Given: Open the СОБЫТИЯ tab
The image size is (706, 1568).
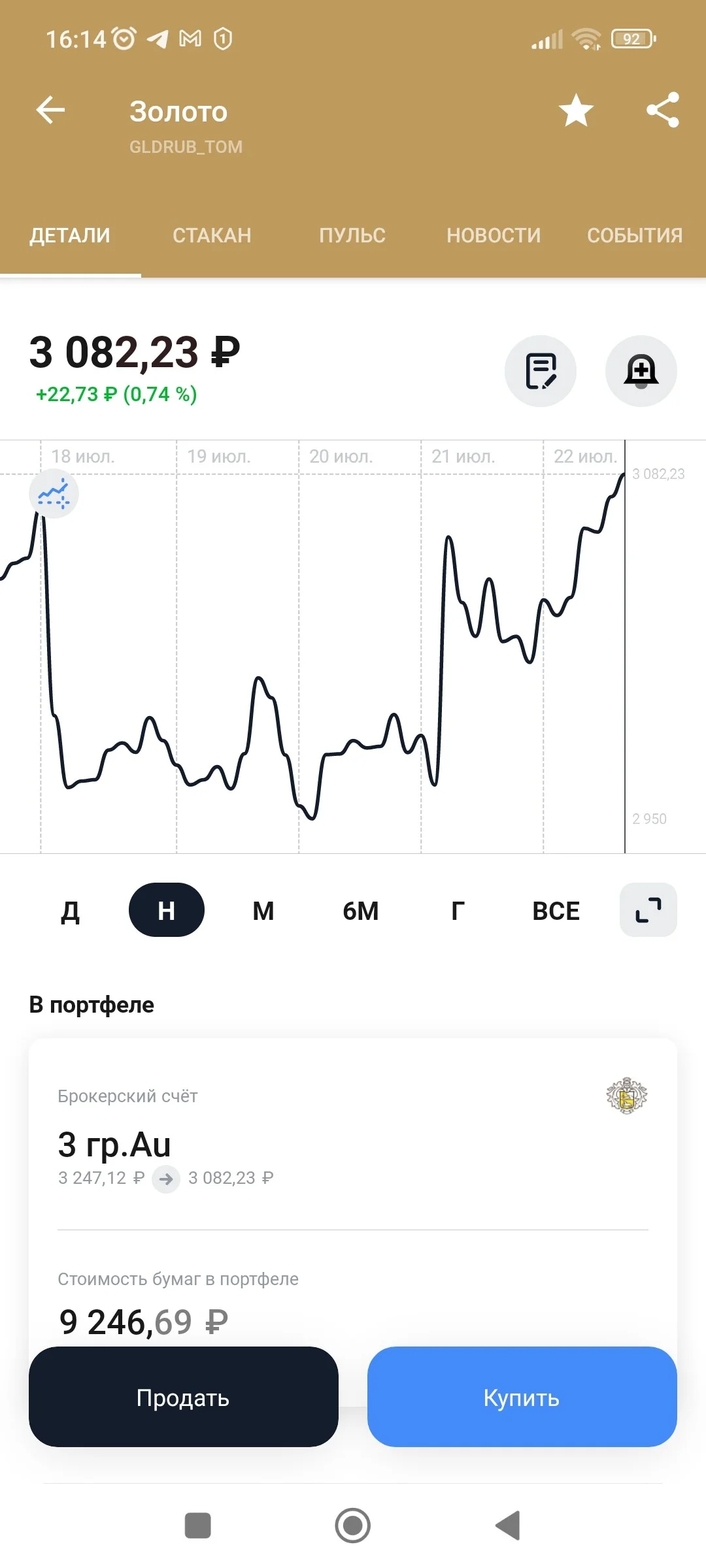Looking at the screenshot, I should click(x=635, y=235).
